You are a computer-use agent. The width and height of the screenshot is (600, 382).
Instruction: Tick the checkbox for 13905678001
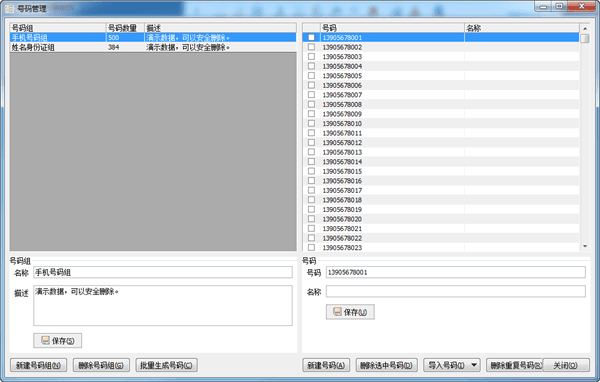[x=311, y=38]
